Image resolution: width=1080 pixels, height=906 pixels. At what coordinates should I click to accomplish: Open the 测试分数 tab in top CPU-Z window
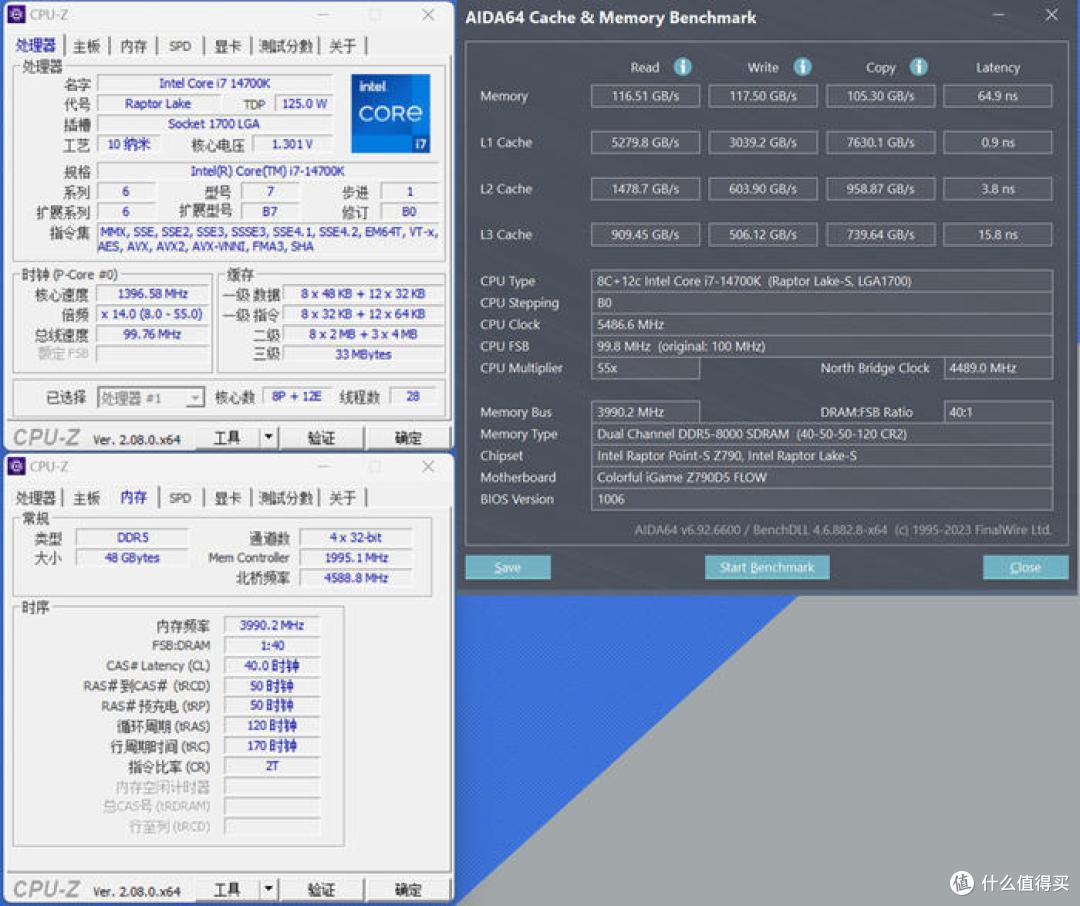(286, 46)
